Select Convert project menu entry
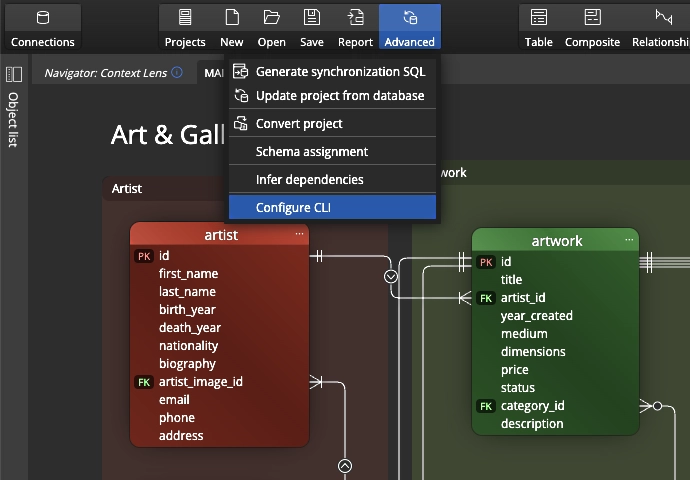 click(332, 124)
